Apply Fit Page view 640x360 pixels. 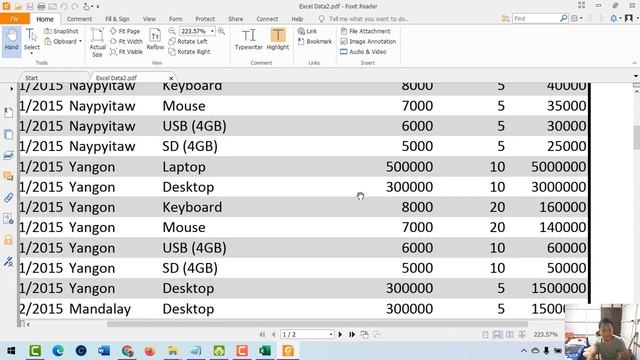tap(125, 31)
